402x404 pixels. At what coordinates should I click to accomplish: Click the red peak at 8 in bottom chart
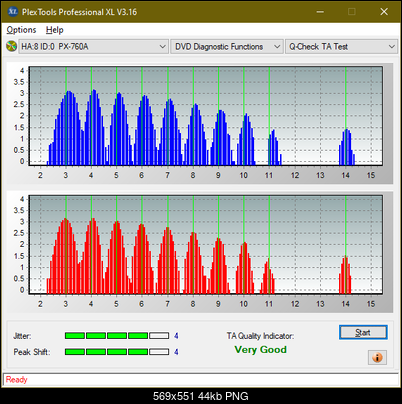pos(194,263)
